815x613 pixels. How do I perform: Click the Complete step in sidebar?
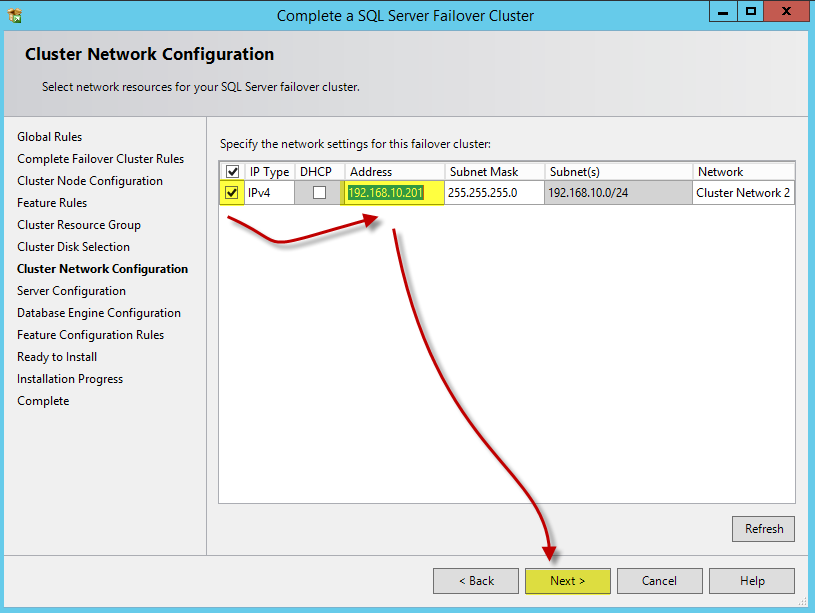click(43, 401)
